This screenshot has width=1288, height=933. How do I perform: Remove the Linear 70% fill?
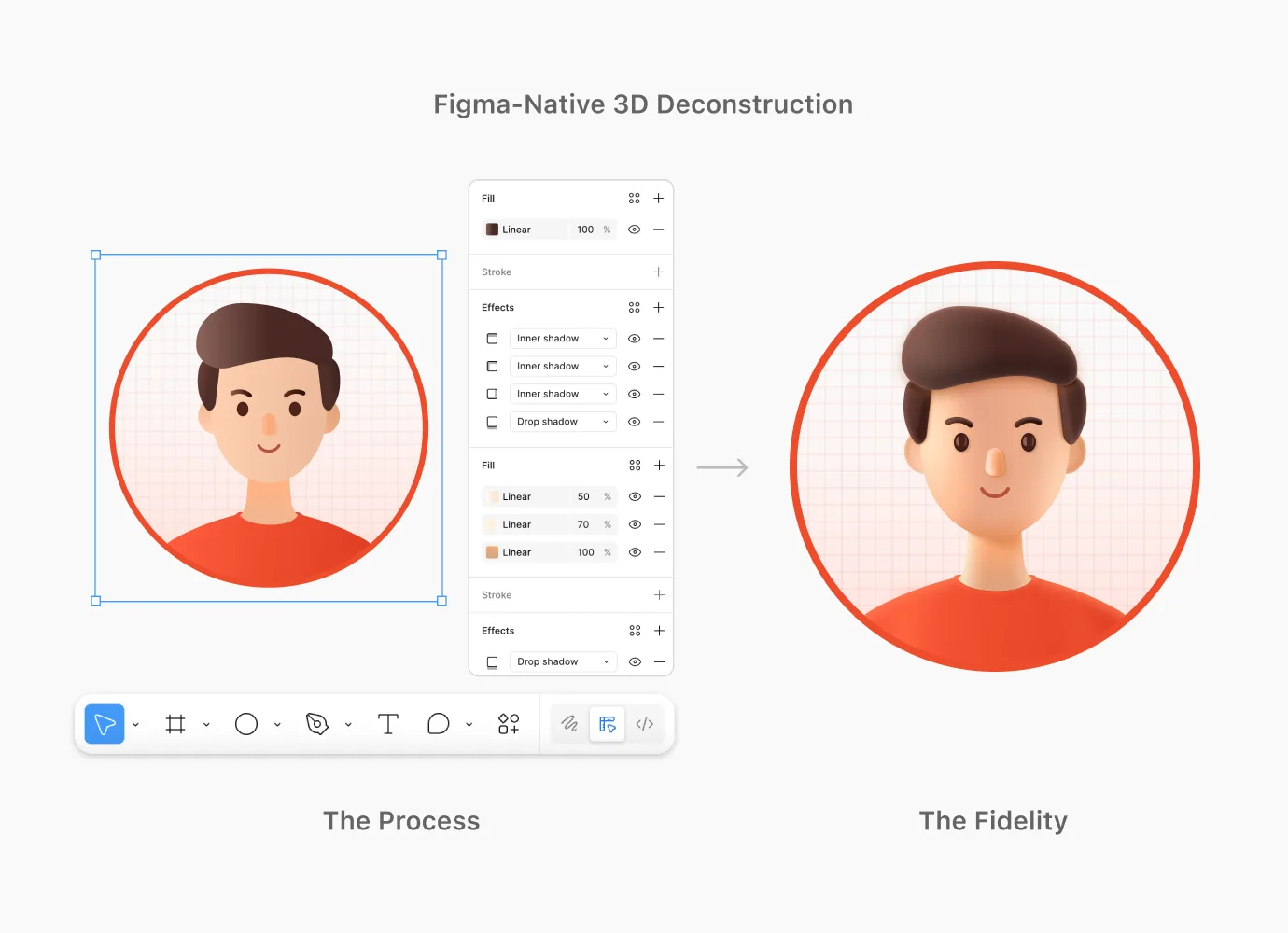click(659, 524)
